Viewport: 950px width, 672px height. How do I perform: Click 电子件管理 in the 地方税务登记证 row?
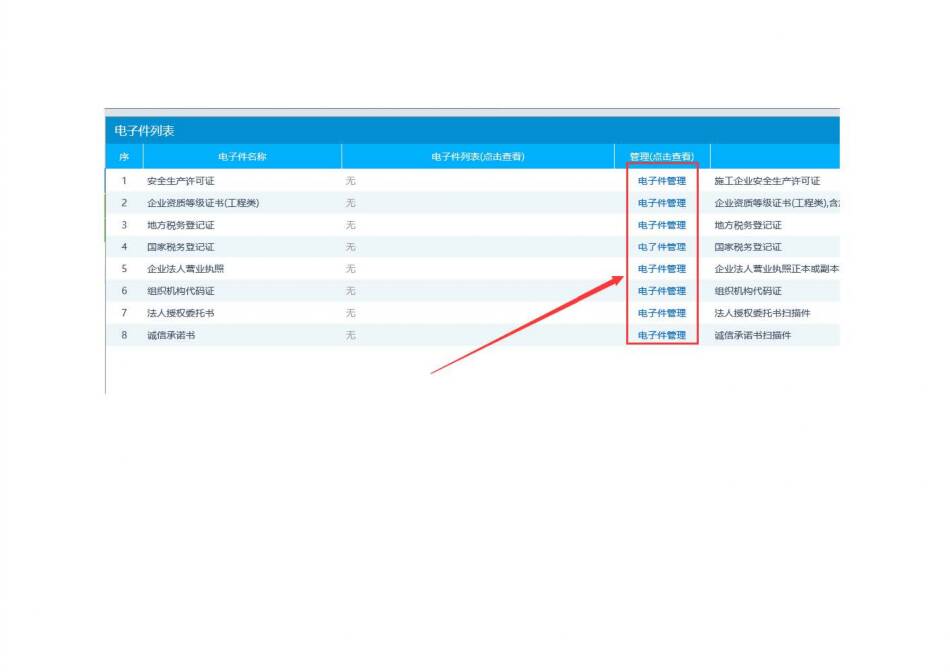[662, 225]
